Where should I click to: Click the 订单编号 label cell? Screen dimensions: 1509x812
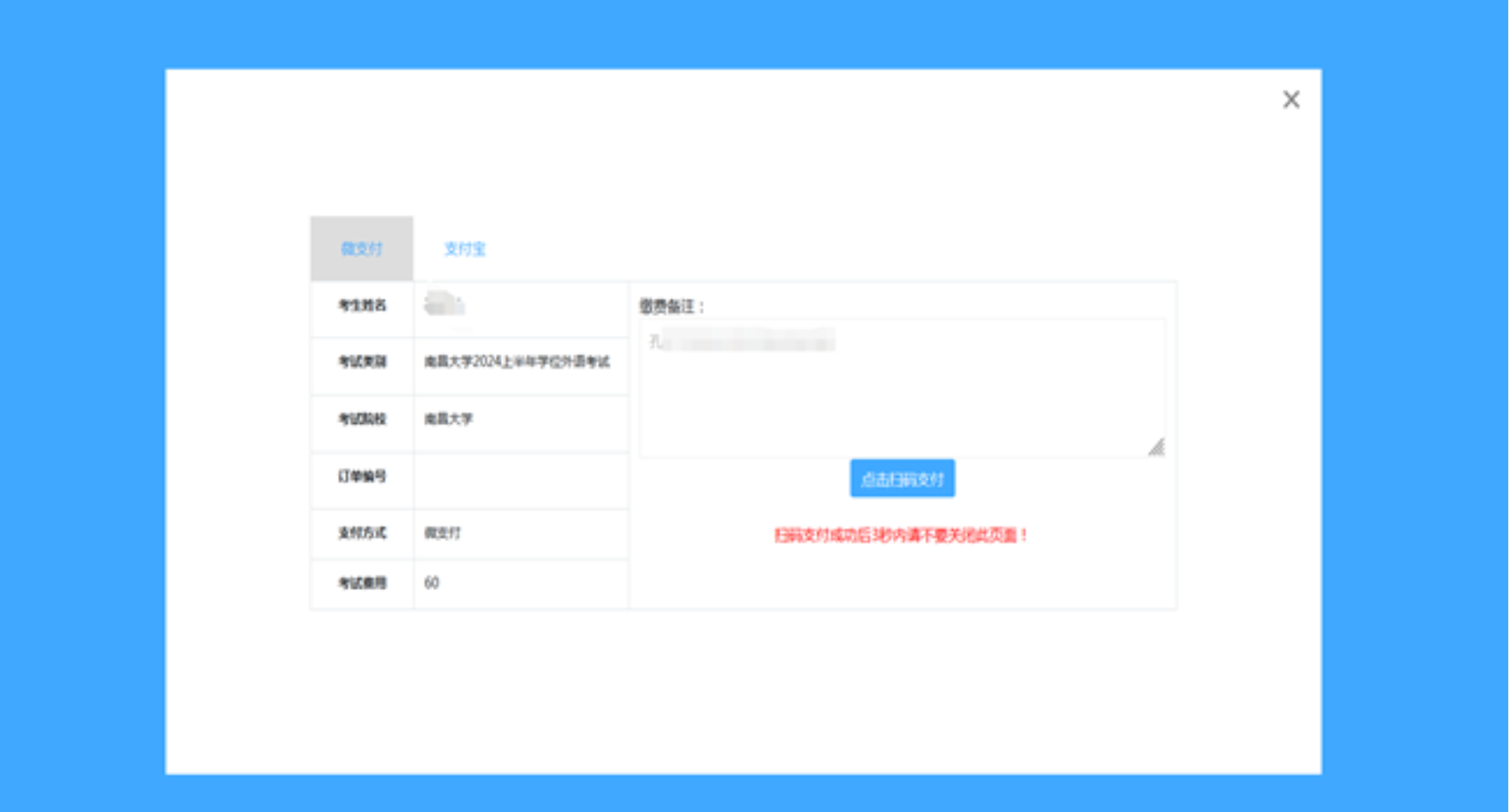(x=362, y=477)
